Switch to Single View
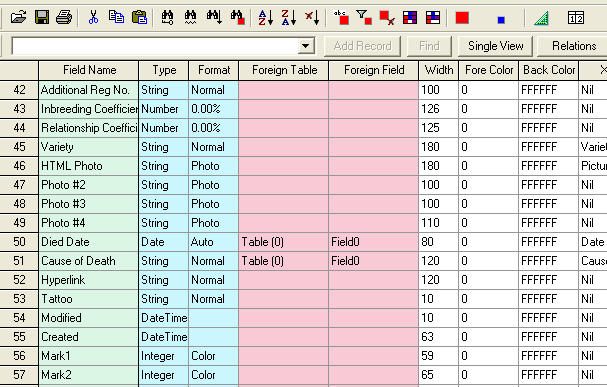The image size is (607, 387). click(x=496, y=46)
